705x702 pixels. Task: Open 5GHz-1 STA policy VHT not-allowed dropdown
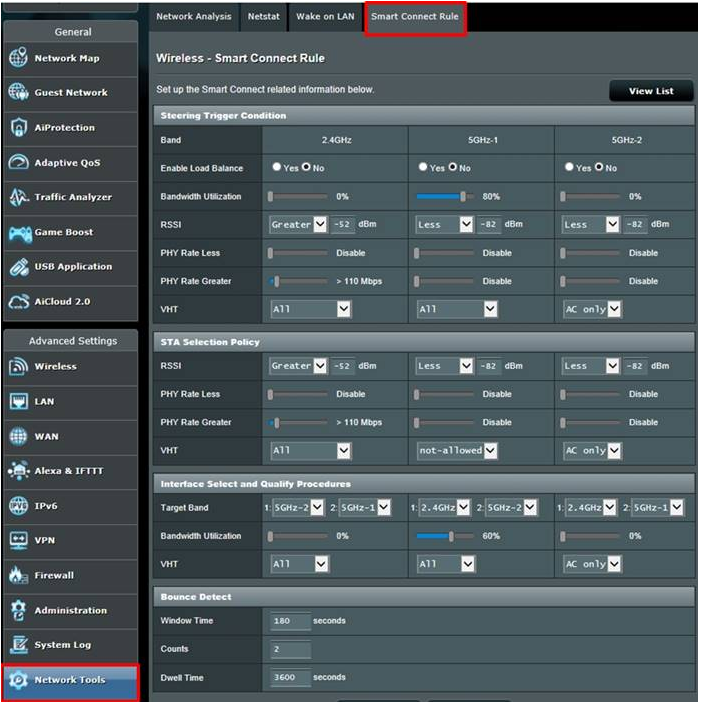coord(457,450)
